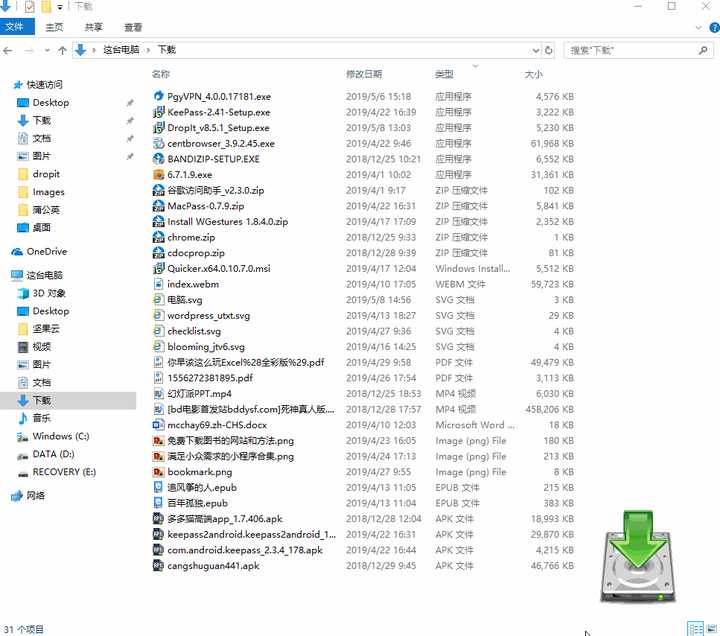The height and width of the screenshot is (636, 720).
Task: Open 蒲公英 folder in navigation pane
Action: (46, 210)
